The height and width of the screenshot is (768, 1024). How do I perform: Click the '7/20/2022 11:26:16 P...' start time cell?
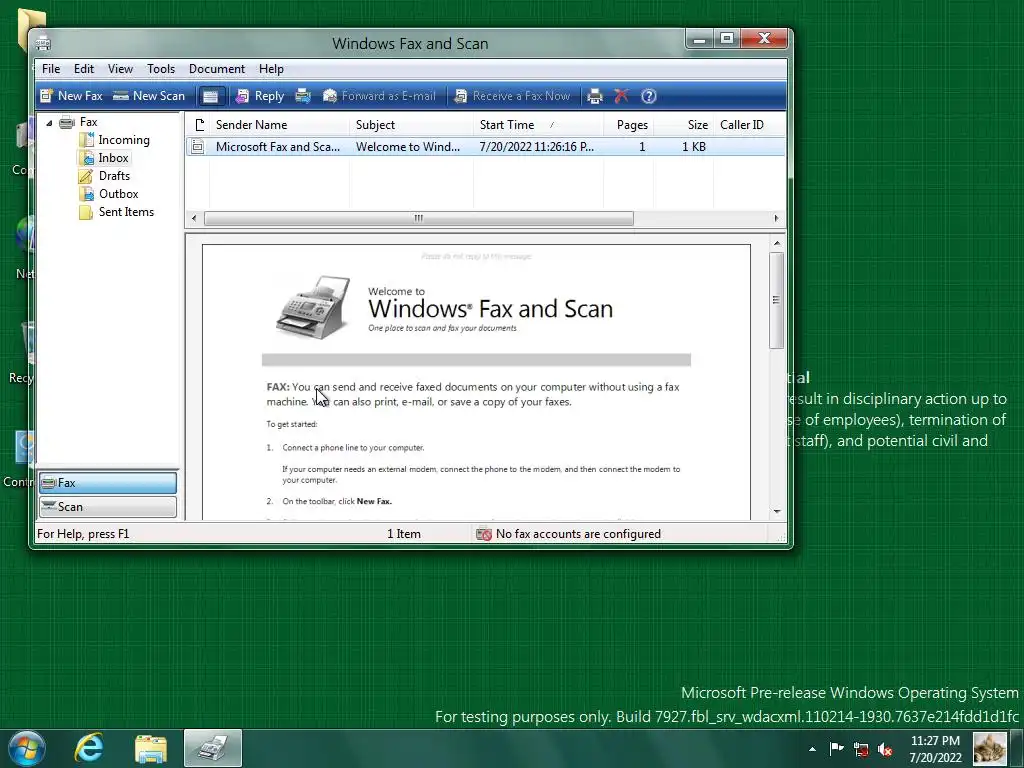(x=536, y=147)
